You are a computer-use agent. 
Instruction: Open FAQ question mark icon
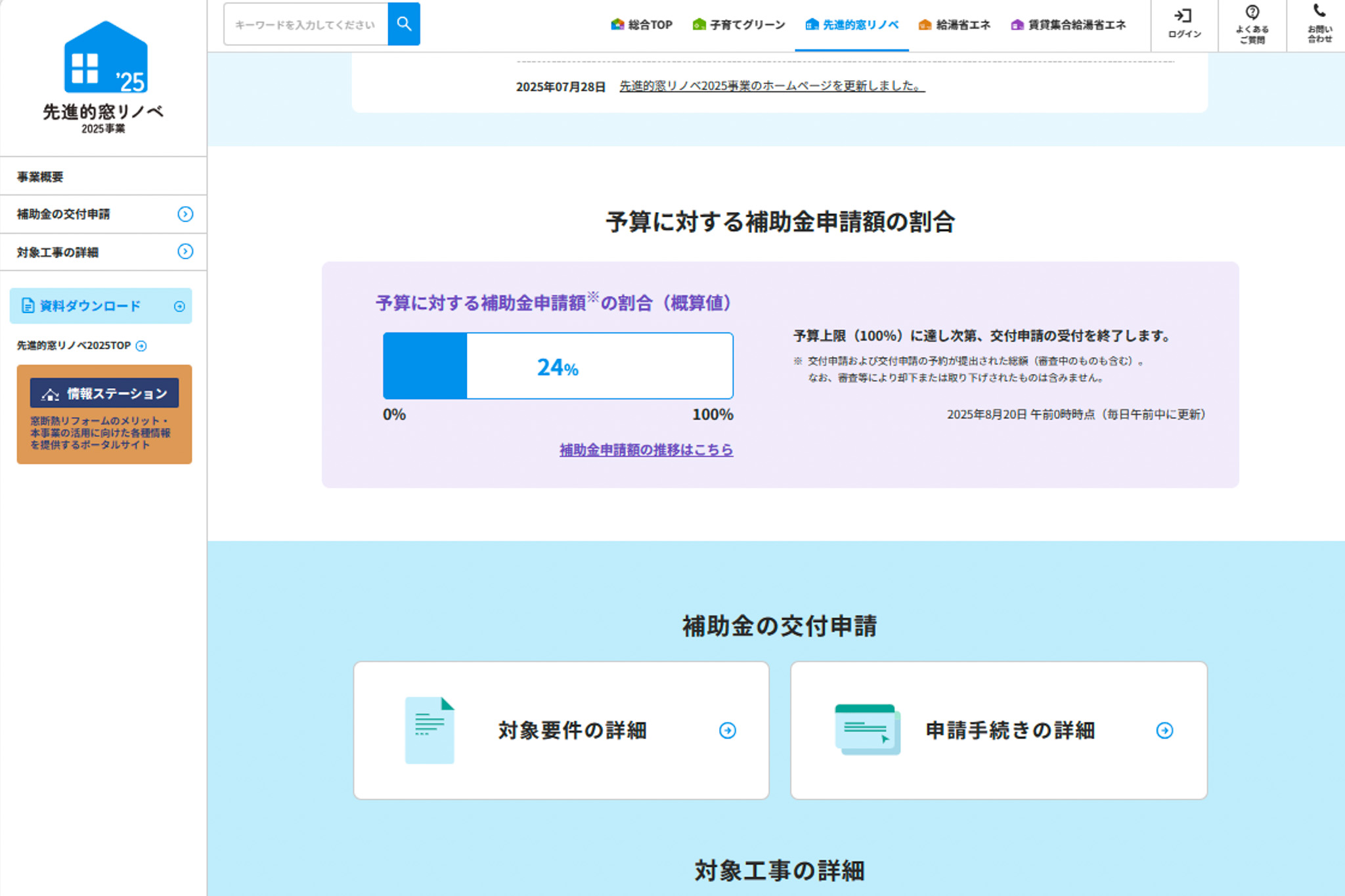point(1252,13)
